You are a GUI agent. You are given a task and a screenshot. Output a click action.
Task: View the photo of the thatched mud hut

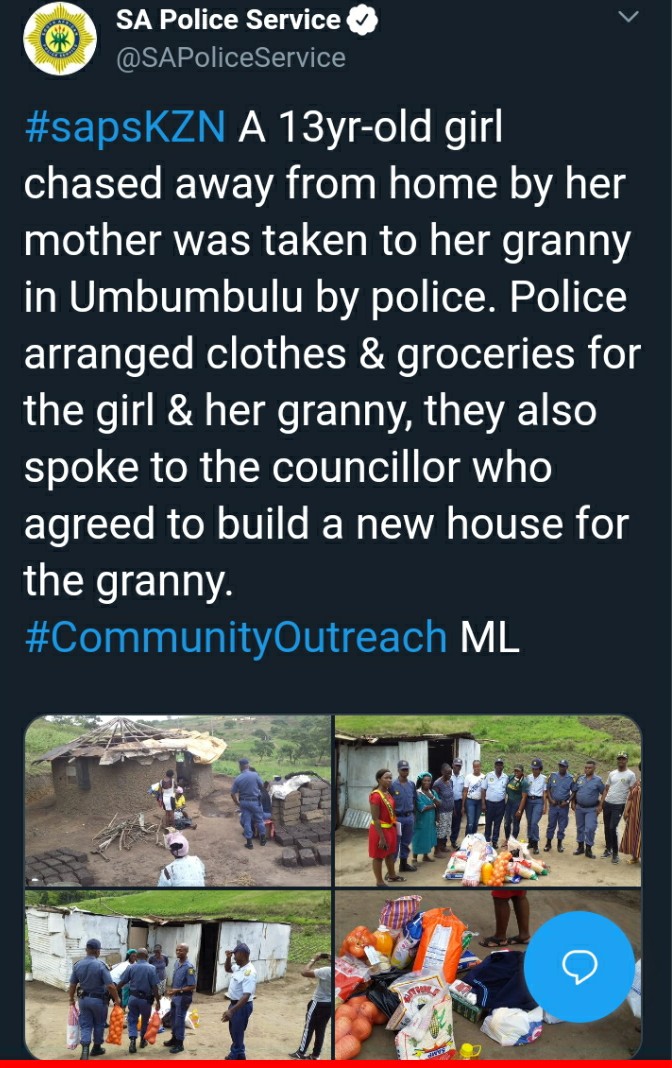coord(178,800)
